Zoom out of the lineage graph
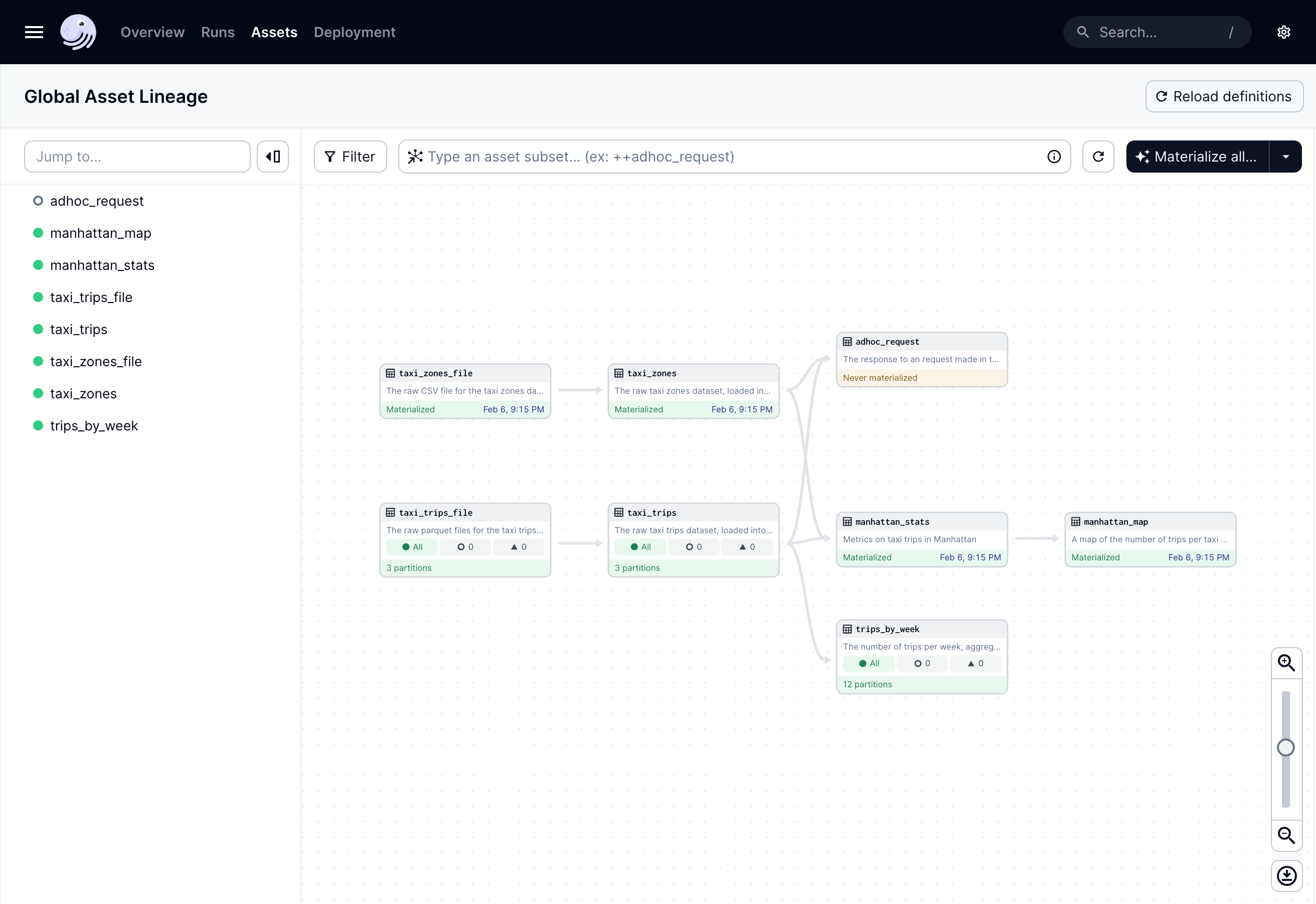The width and height of the screenshot is (1316, 904). (1286, 835)
